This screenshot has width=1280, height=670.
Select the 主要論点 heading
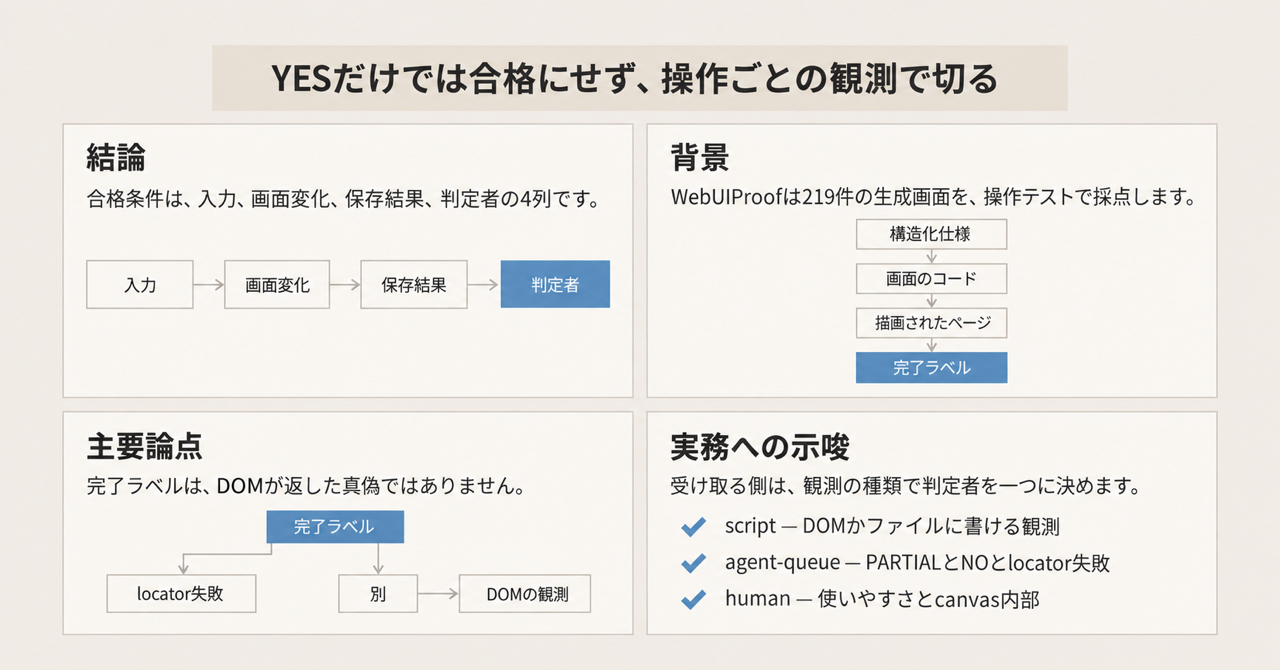point(146,445)
